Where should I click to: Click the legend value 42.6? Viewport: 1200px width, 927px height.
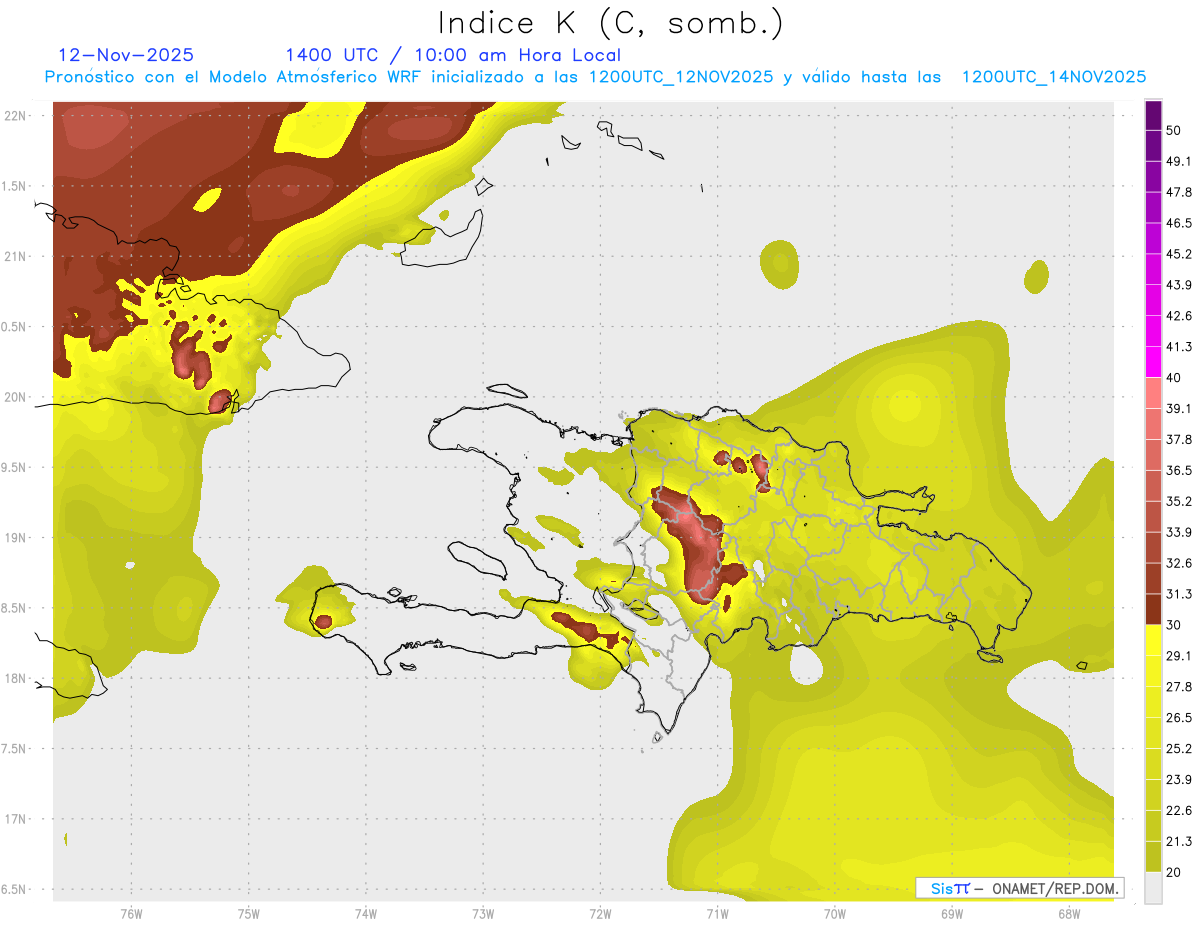point(1179,316)
